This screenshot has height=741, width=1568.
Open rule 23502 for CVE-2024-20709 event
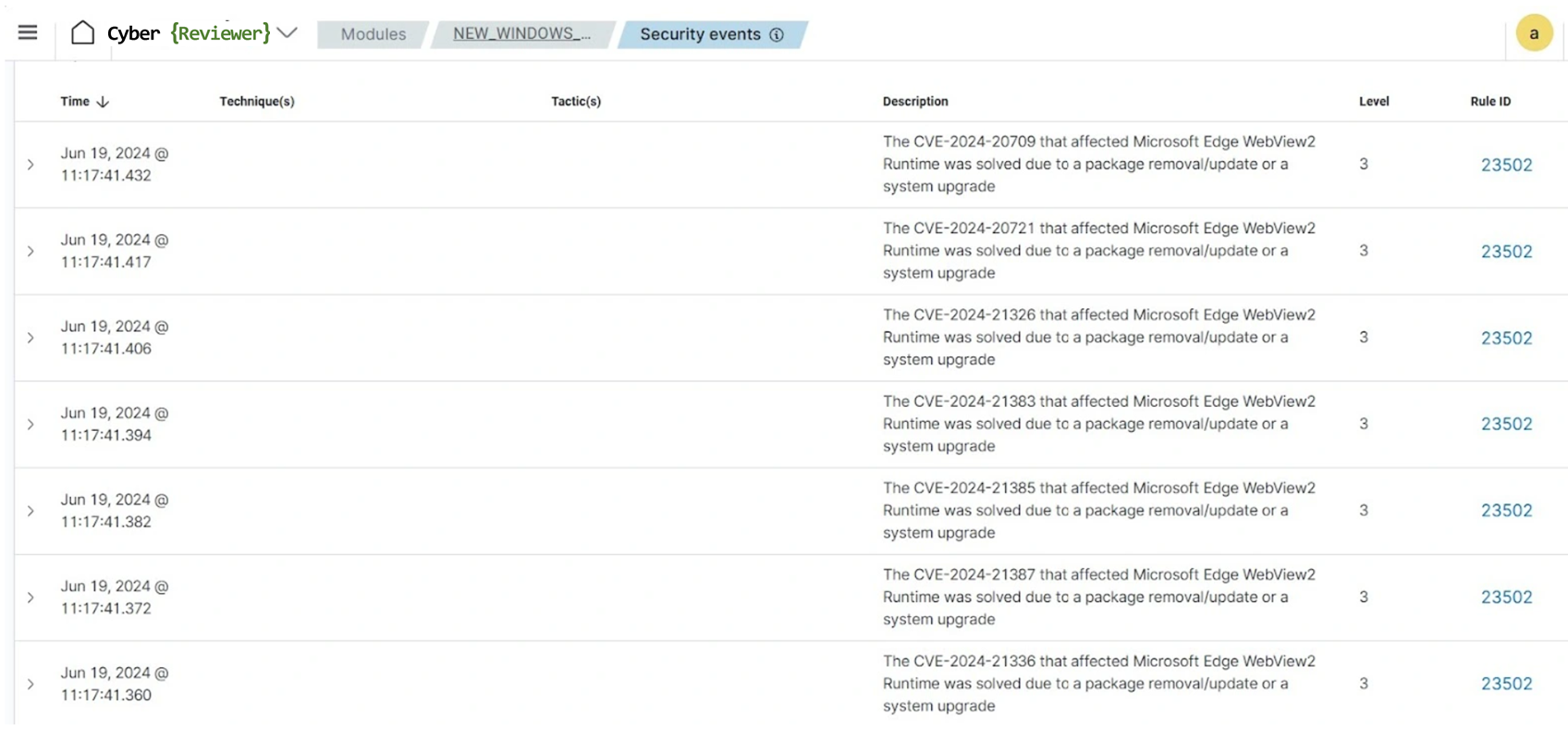pyautogui.click(x=1506, y=166)
